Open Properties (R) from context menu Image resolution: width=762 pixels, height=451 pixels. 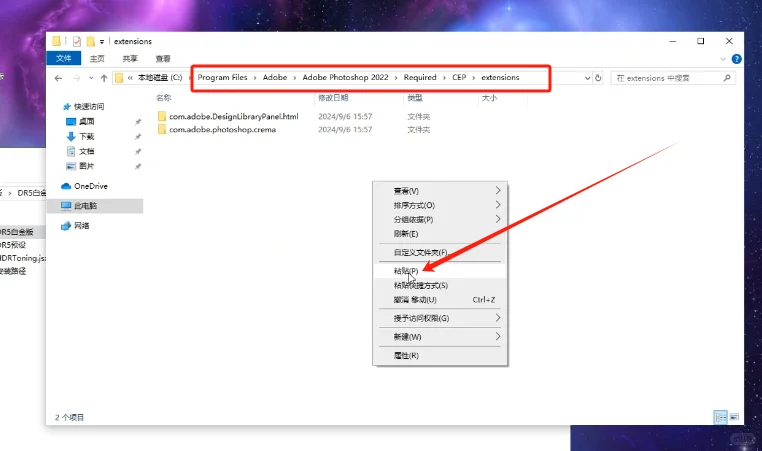coord(440,355)
